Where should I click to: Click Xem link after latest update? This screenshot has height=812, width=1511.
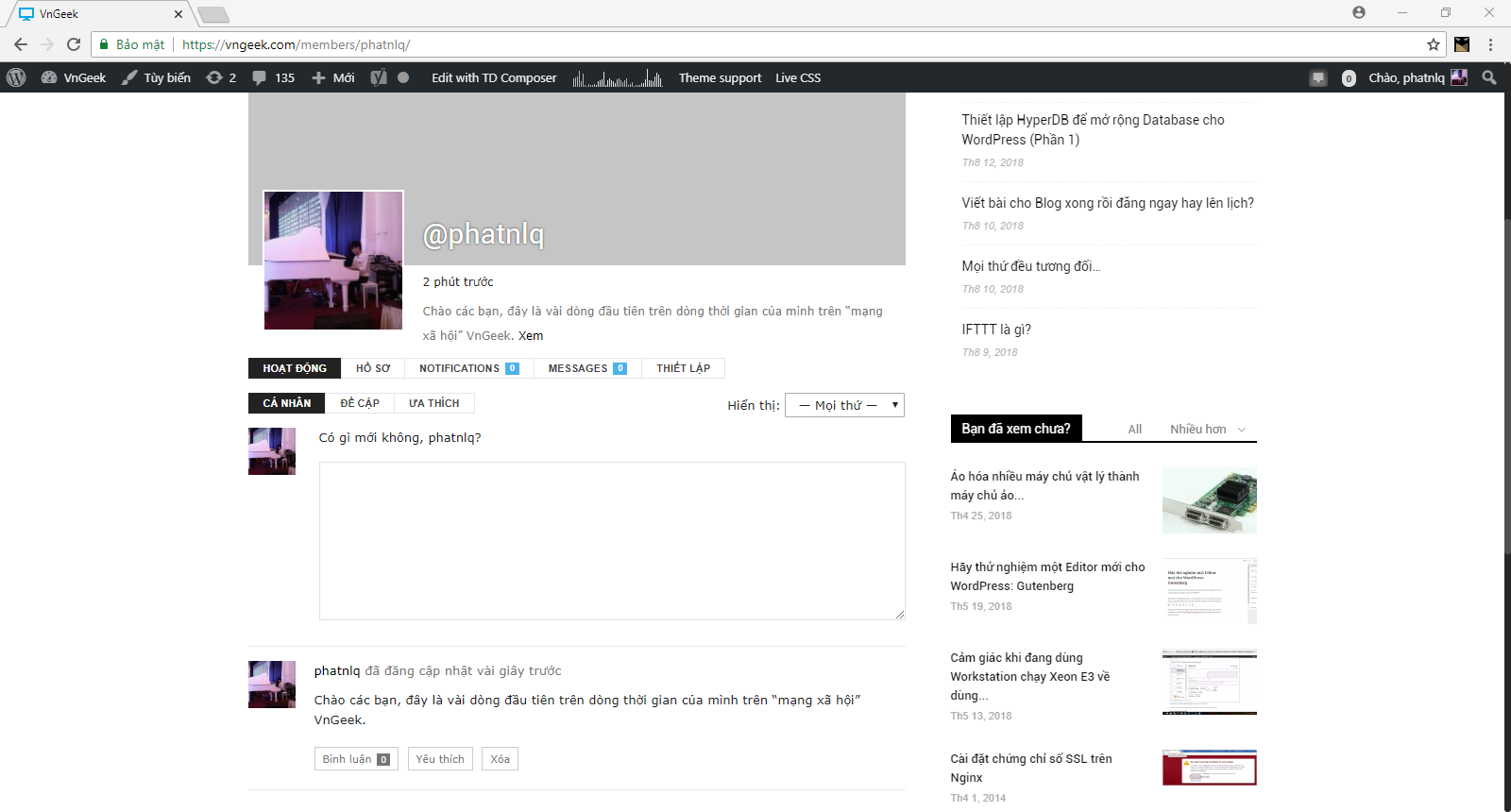pos(531,335)
